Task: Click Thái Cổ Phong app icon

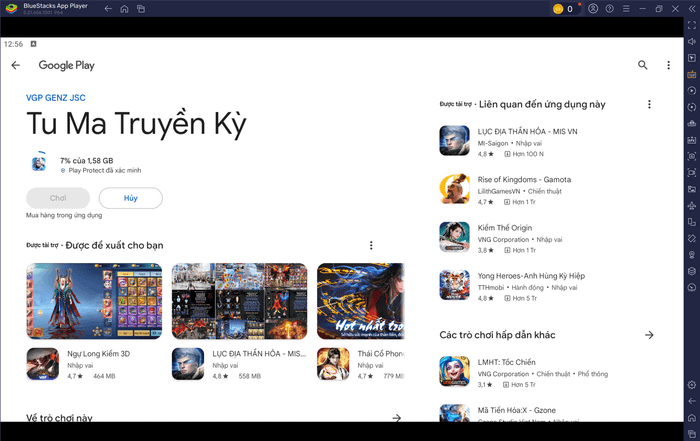Action: (x=333, y=364)
